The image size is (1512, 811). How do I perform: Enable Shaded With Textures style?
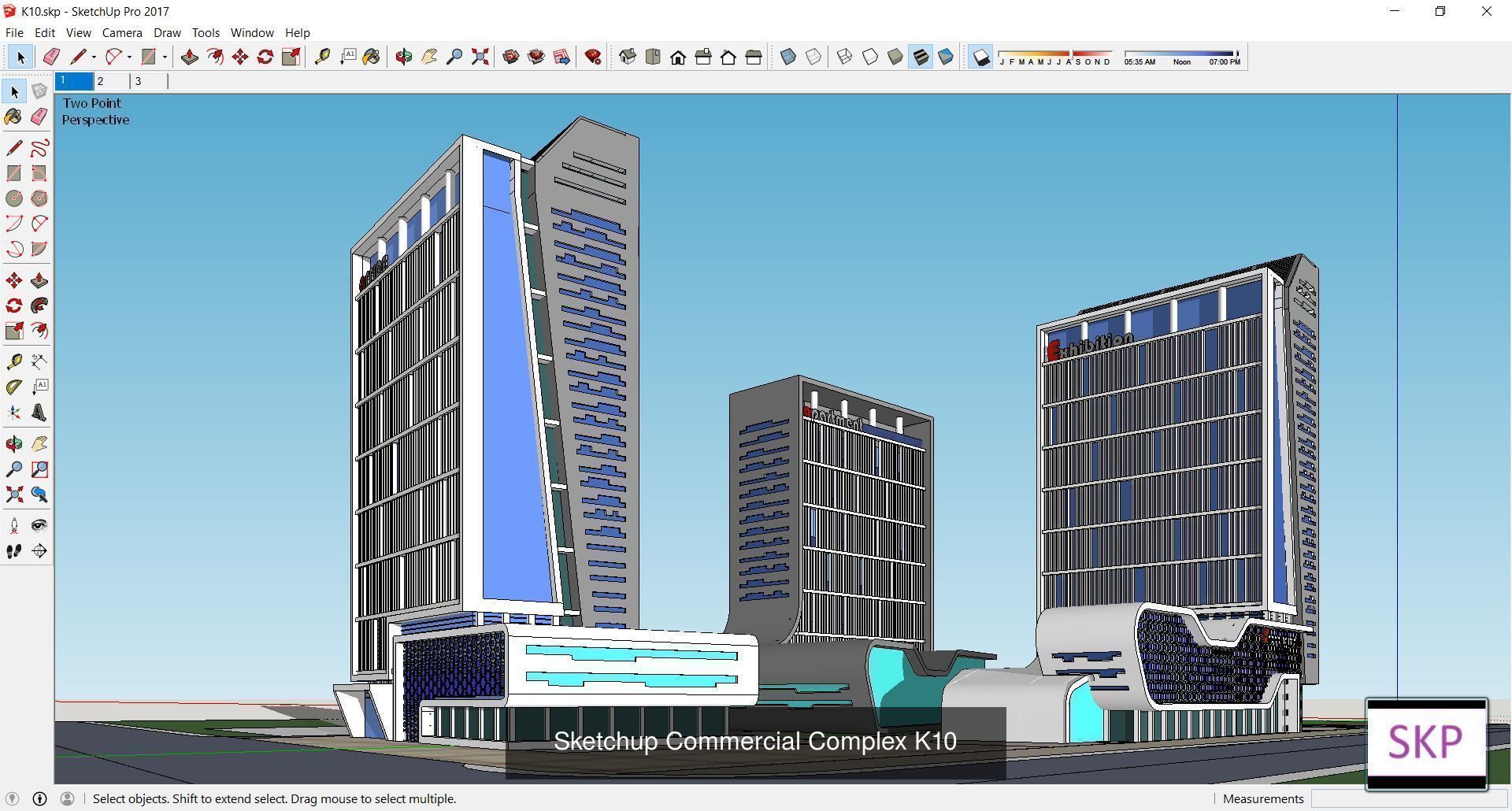coord(921,57)
